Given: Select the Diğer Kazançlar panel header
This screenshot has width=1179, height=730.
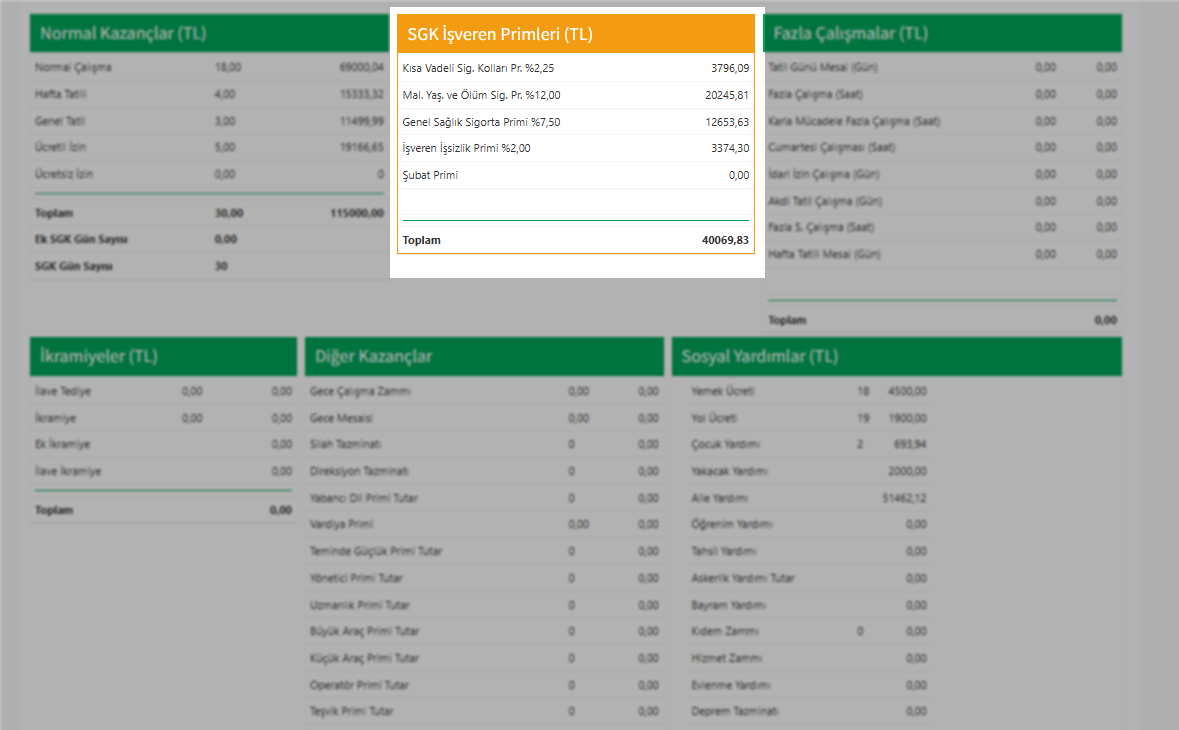Looking at the screenshot, I should point(484,356).
